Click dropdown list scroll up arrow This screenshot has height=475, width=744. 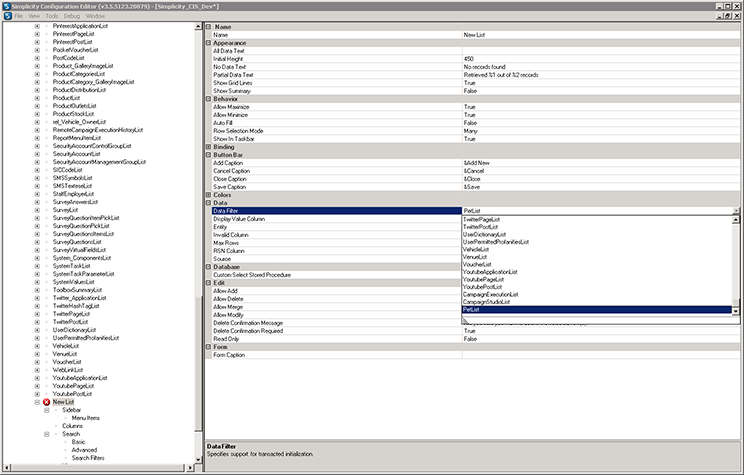[735, 220]
